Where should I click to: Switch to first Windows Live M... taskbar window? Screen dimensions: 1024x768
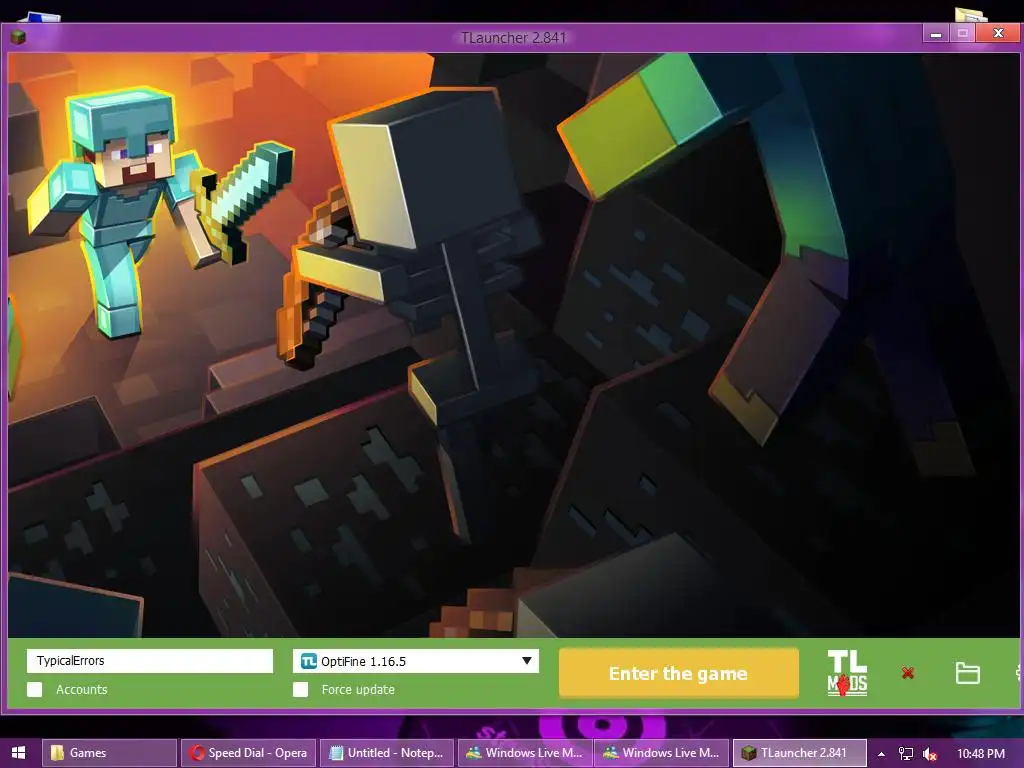tap(525, 752)
